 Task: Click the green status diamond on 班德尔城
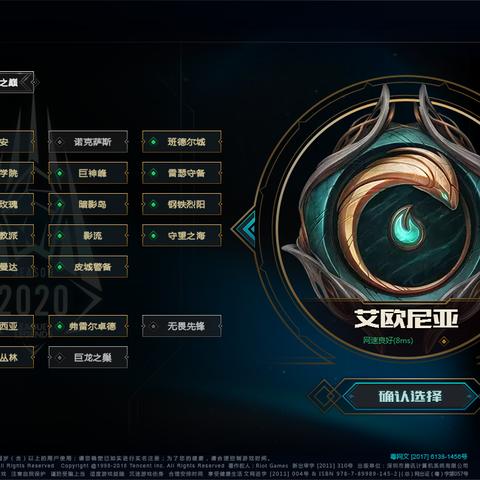pos(153,142)
